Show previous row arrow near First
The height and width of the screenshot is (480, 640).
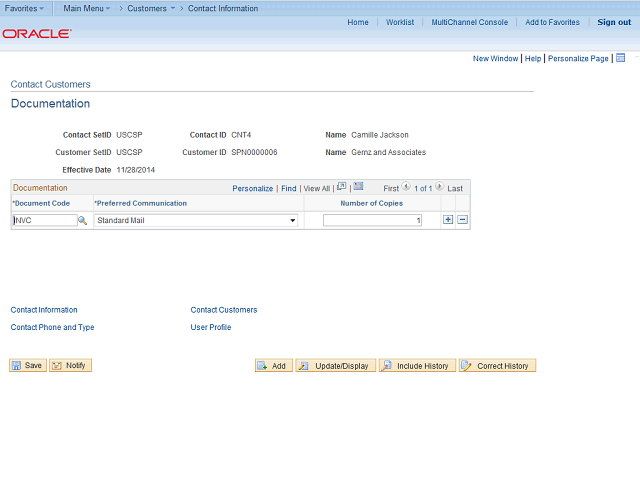(406, 187)
